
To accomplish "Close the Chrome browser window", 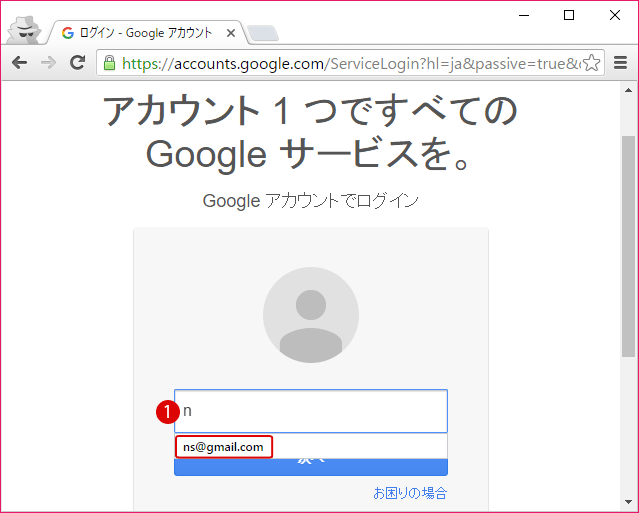I will tap(615, 15).
